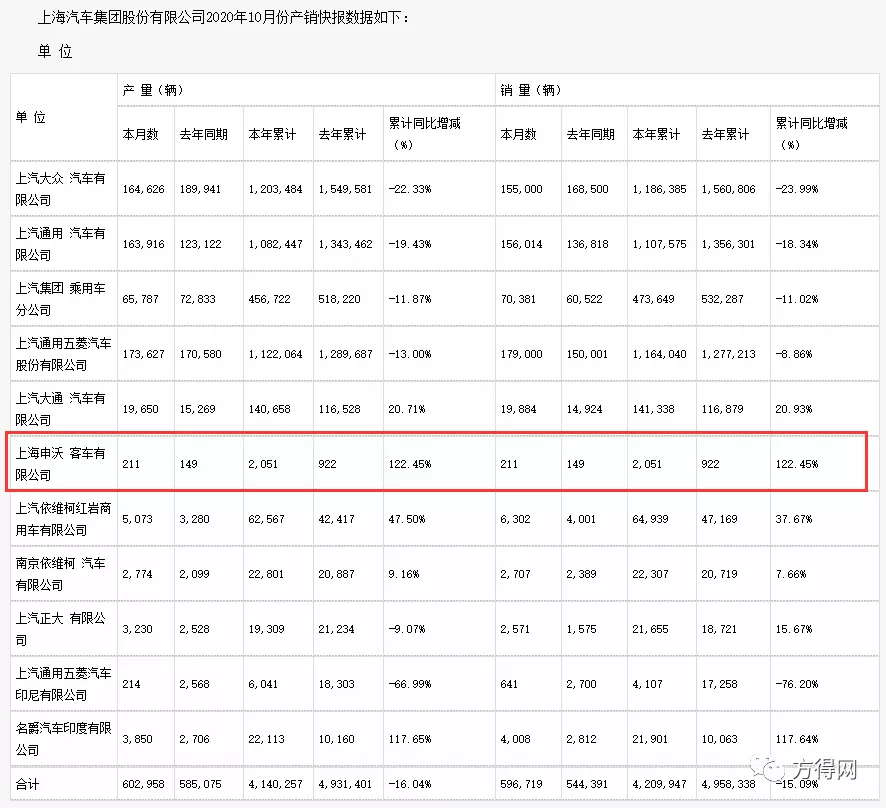
Task: Click the percentage -11.02%
Action: click(797, 299)
